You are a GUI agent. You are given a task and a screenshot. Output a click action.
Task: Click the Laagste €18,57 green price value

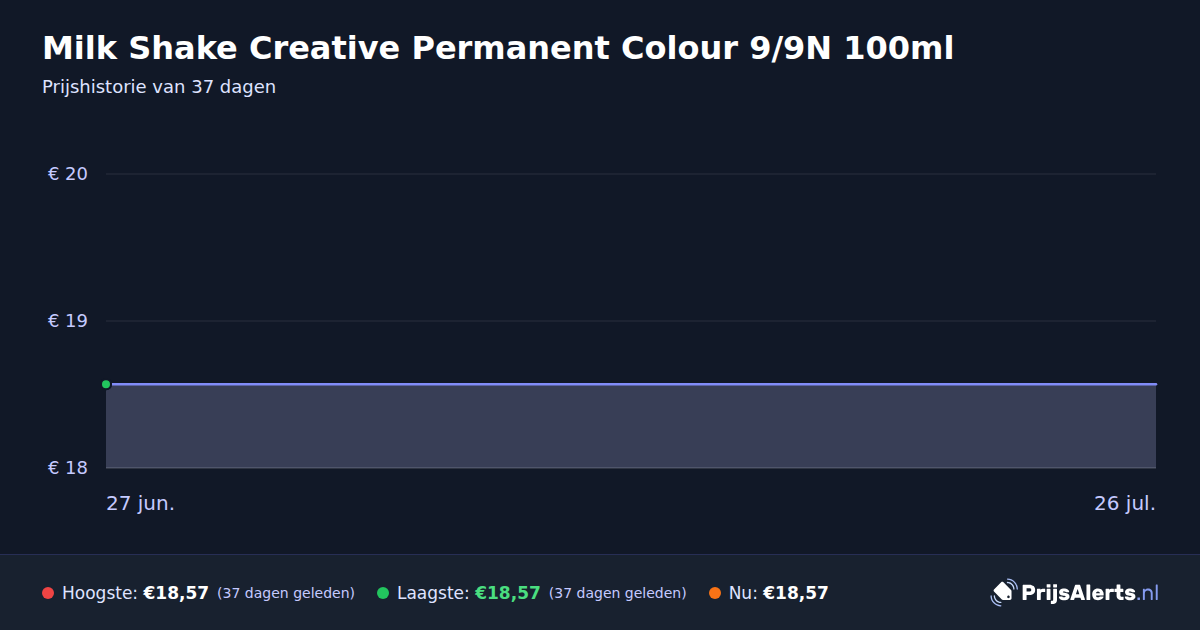tap(508, 593)
